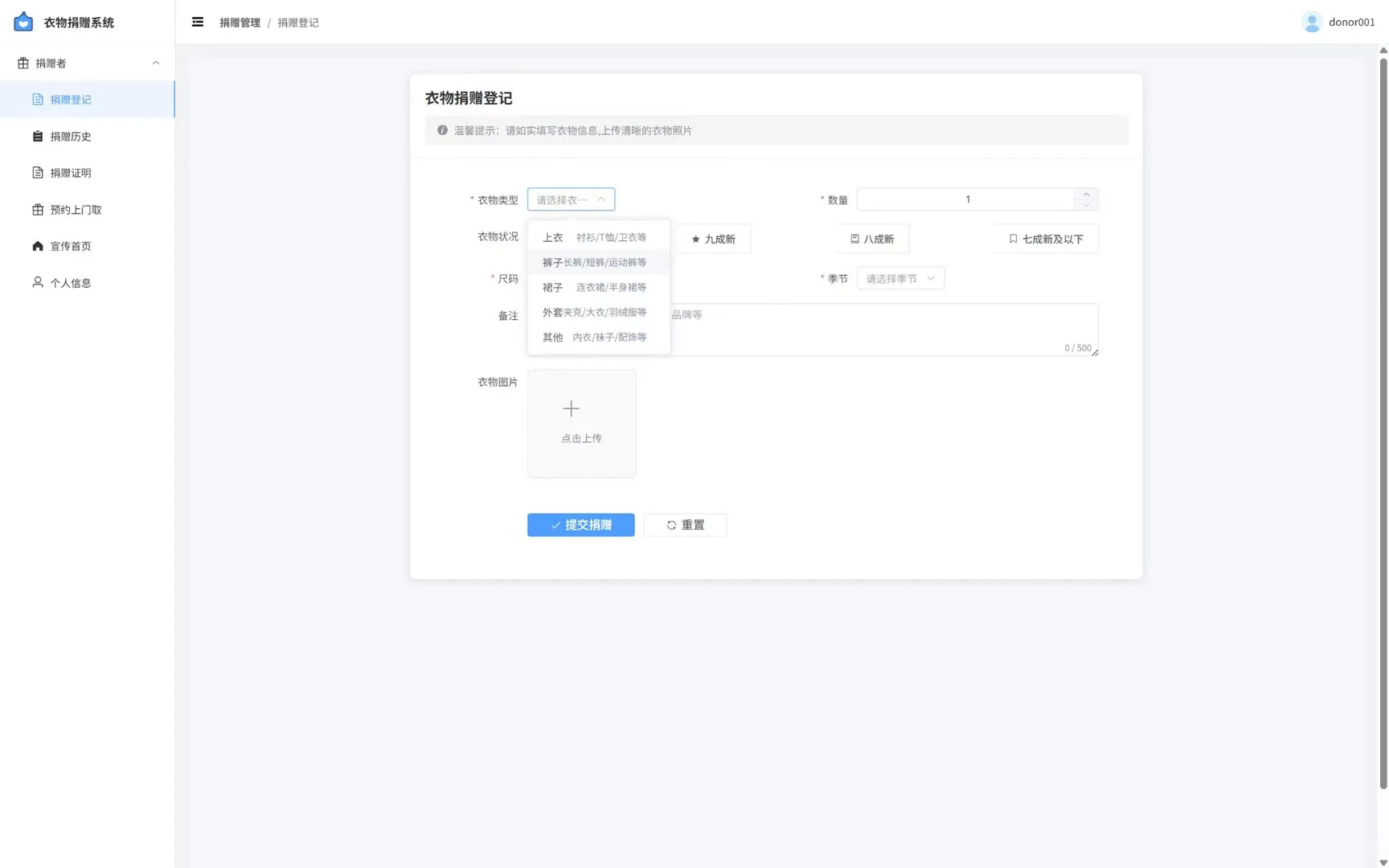
Task: Open the 捐赠历史 sidebar page
Action: pyautogui.click(x=70, y=136)
